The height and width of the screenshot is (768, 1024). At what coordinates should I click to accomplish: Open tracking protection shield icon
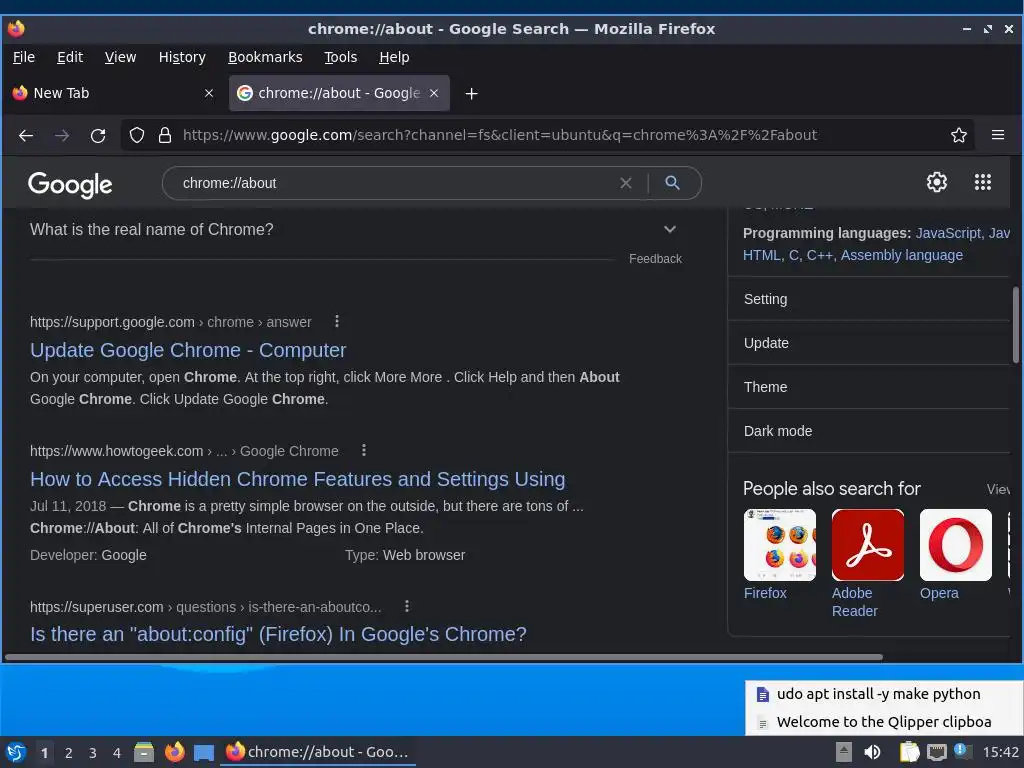136,135
